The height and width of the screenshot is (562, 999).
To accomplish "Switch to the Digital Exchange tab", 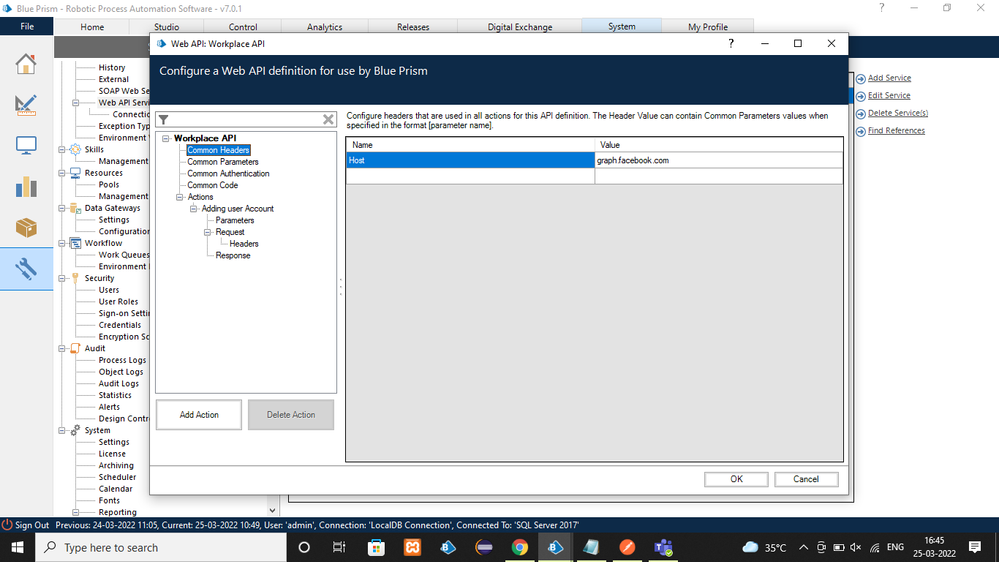I will click(519, 27).
